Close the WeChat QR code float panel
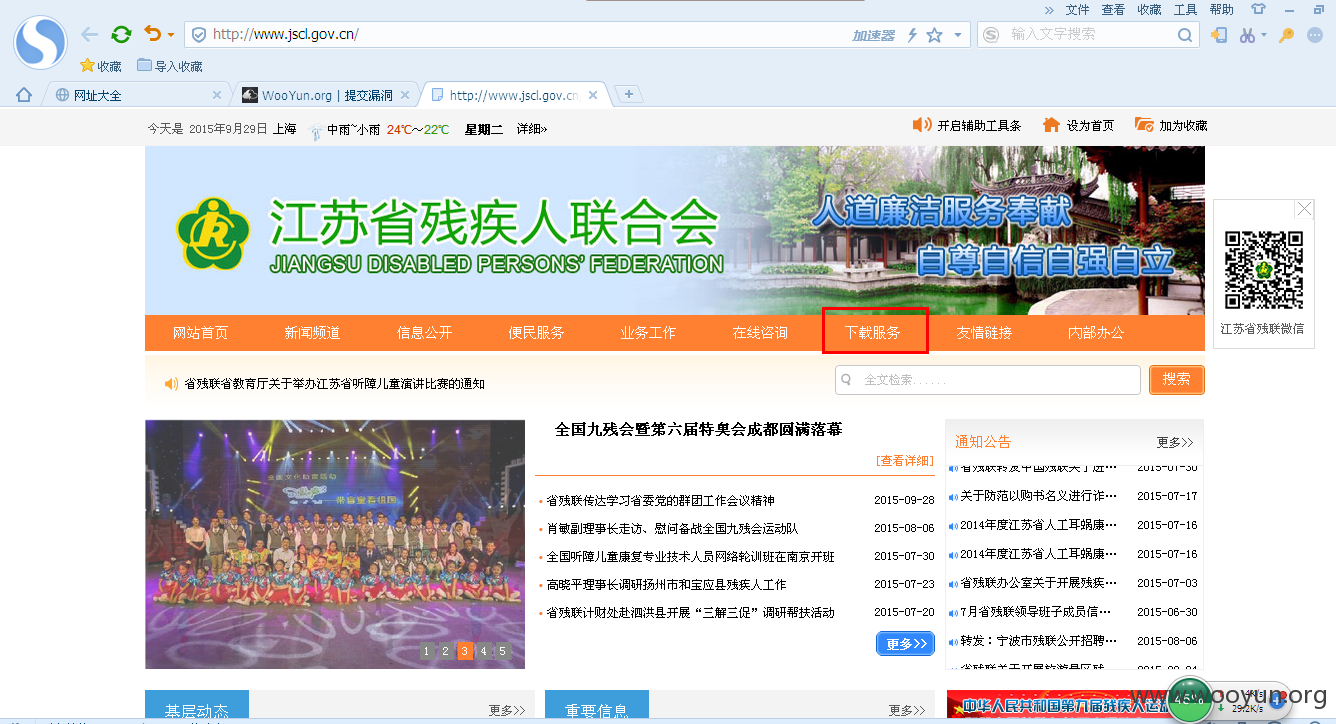 point(1304,209)
